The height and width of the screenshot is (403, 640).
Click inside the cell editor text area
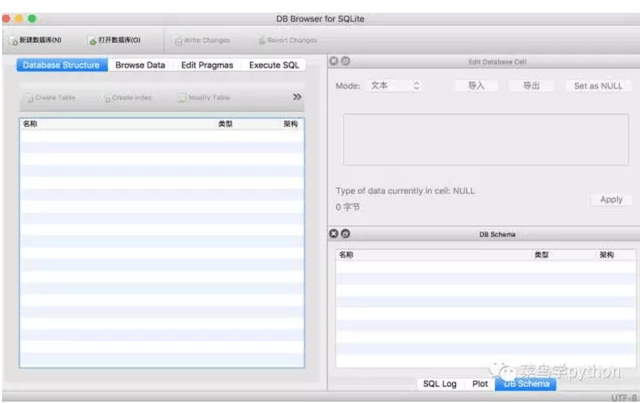[x=486, y=140]
